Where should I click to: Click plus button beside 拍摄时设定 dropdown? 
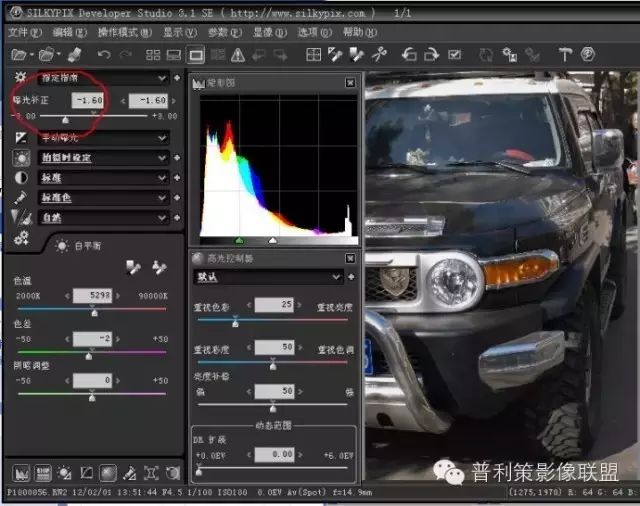tap(177, 158)
